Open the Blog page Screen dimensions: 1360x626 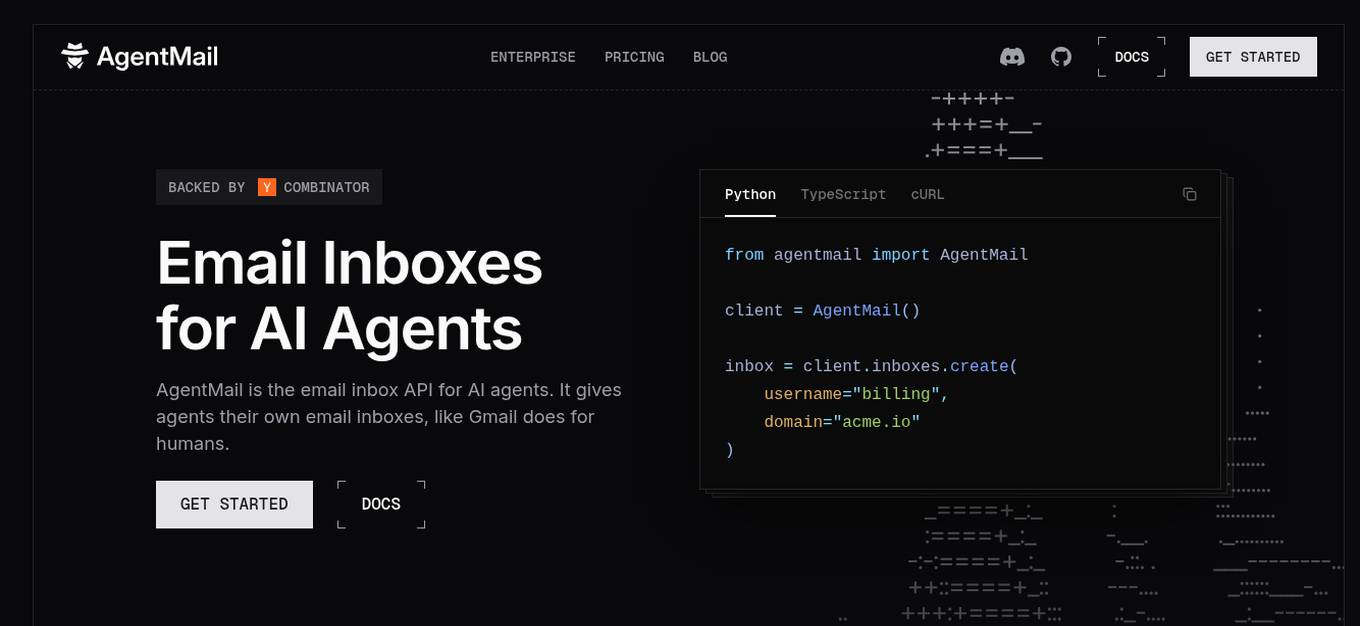click(x=710, y=57)
